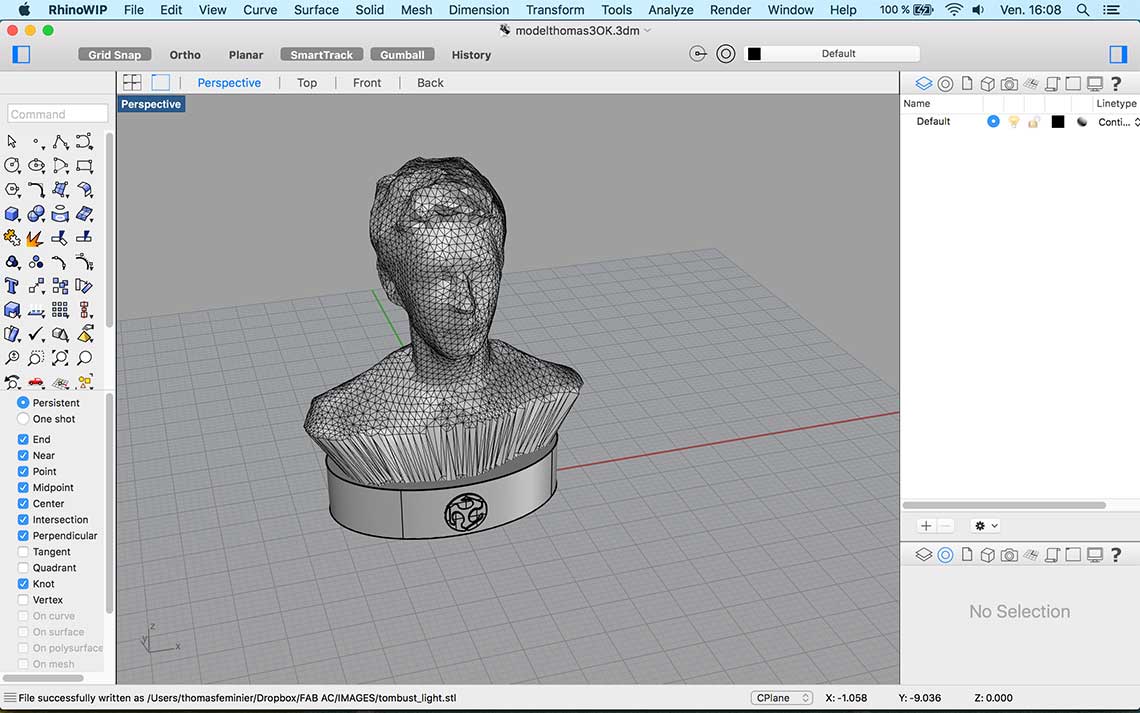1140x713 pixels.
Task: Click the Zoom Window dotted magnifier
Action: [x=36, y=358]
